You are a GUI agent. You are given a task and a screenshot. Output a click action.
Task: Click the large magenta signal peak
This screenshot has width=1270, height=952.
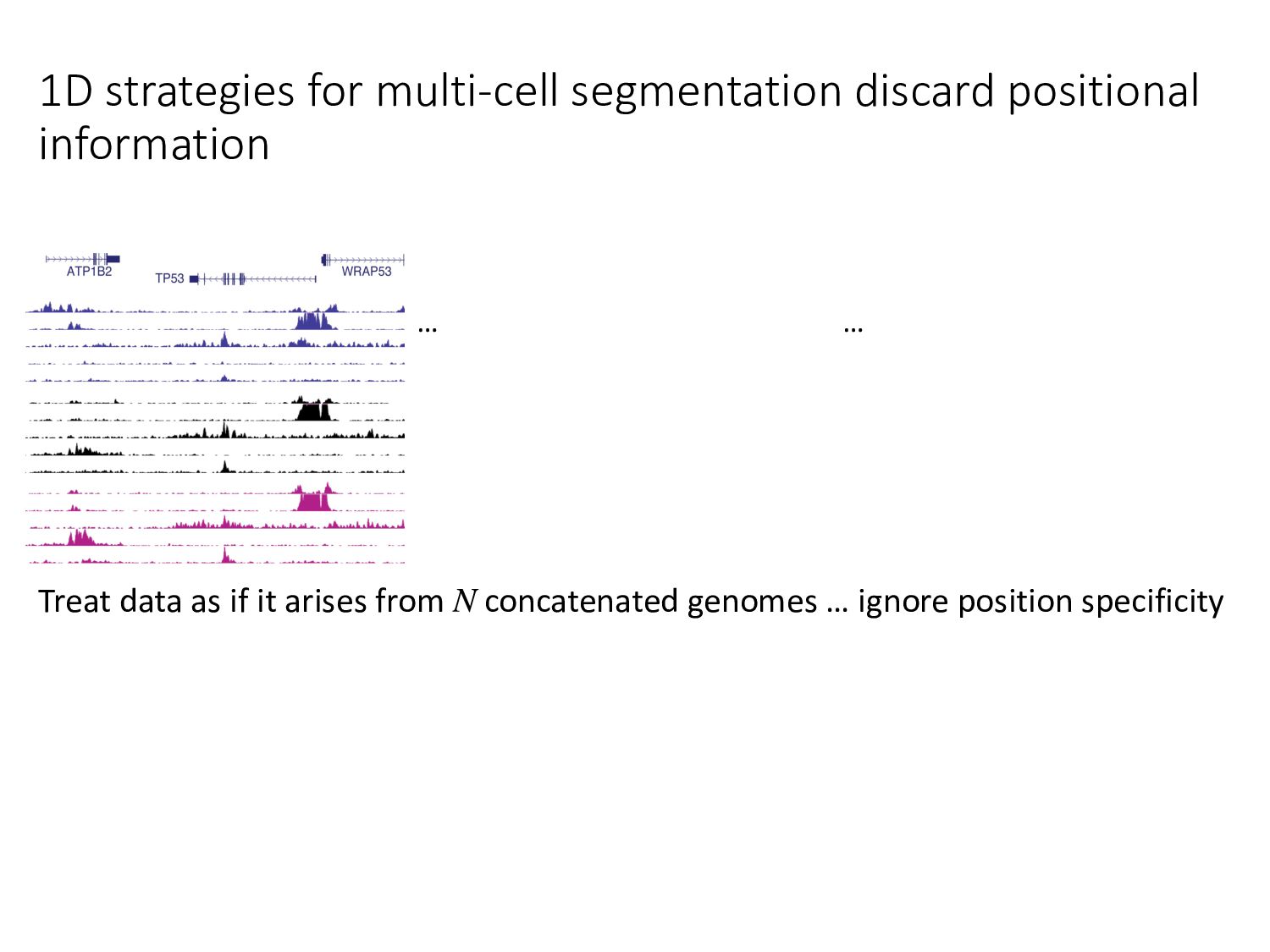coord(312,500)
